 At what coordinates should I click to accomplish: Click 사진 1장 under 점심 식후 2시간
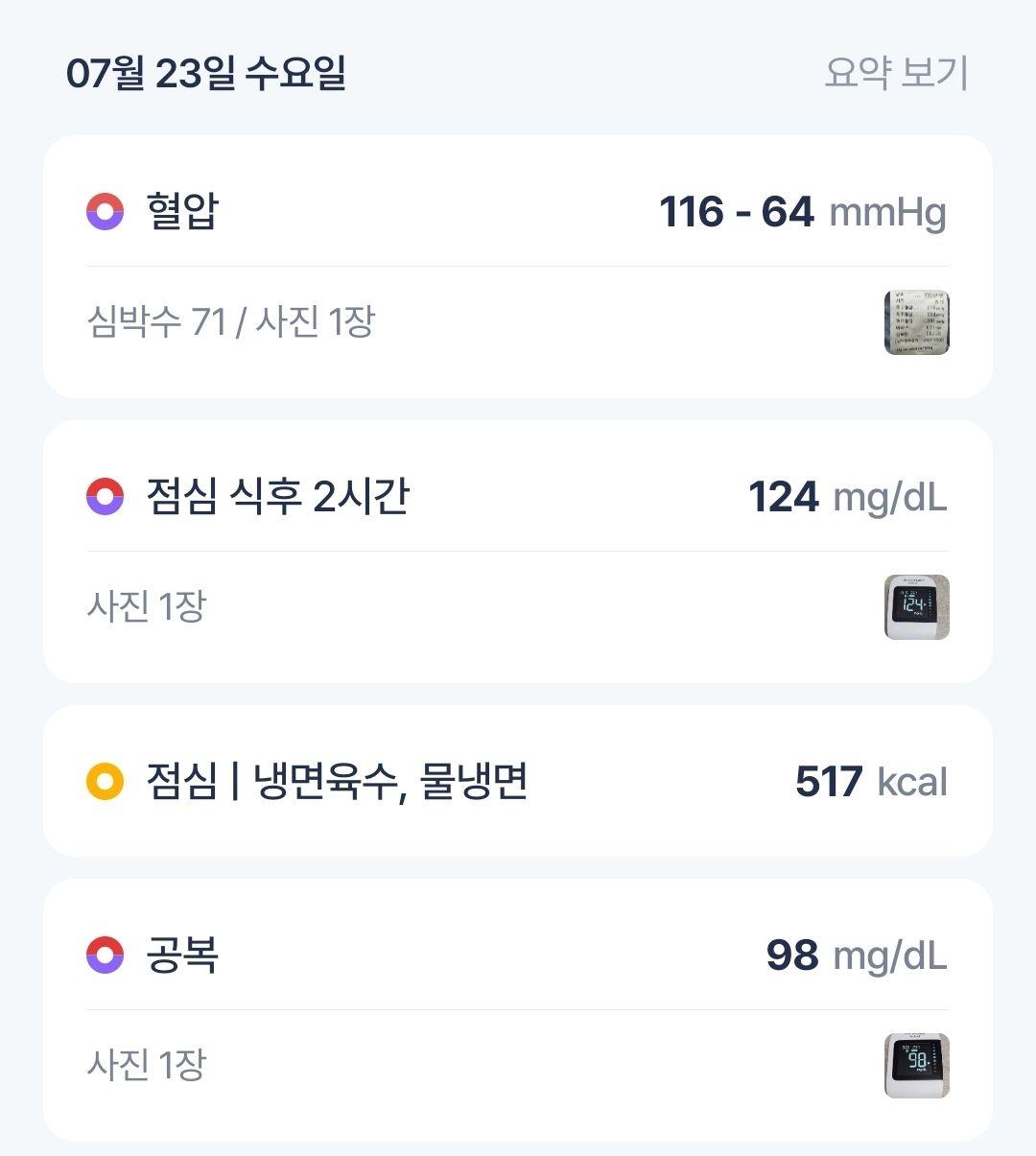point(147,606)
